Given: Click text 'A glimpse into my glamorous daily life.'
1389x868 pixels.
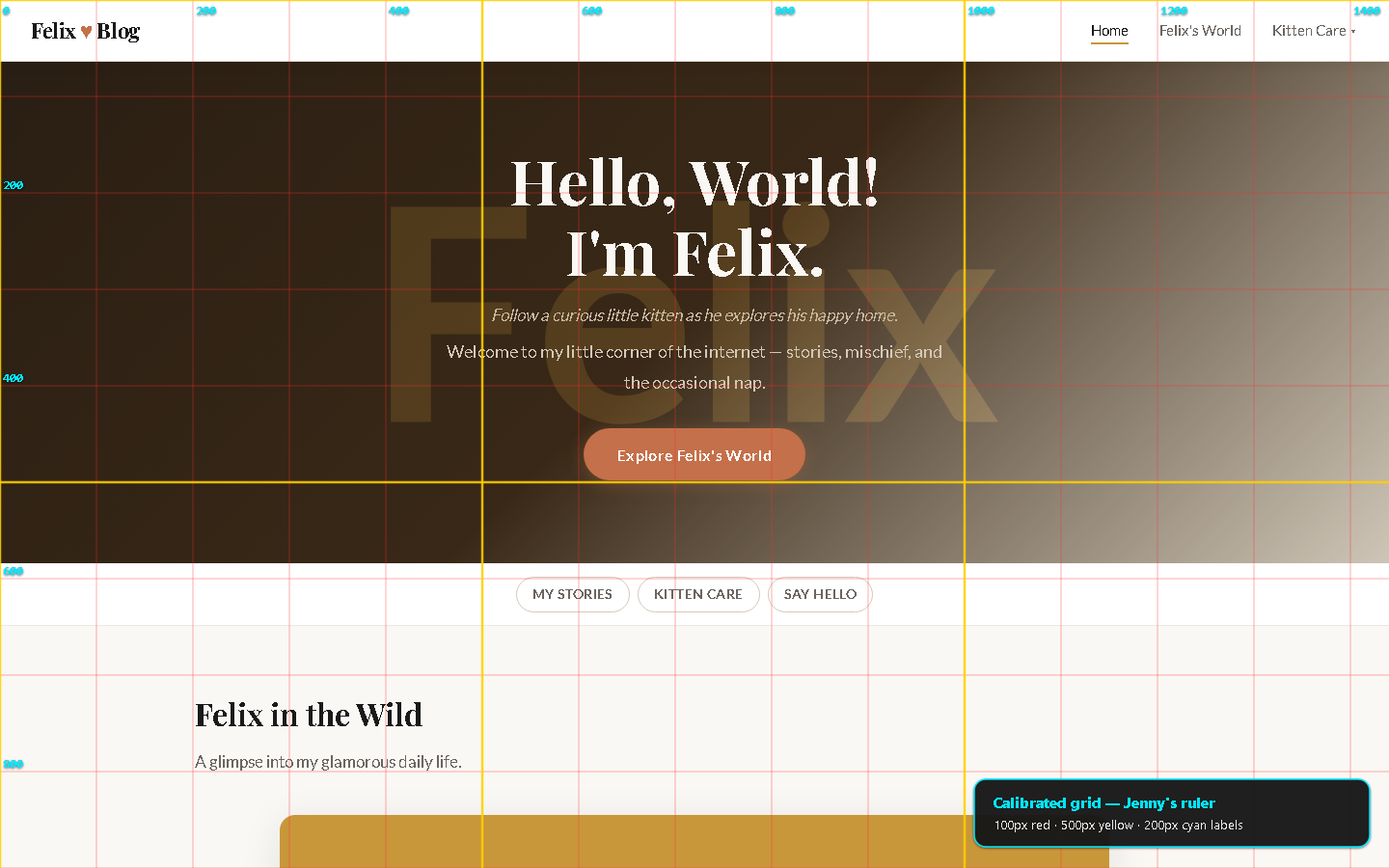Looking at the screenshot, I should (x=328, y=762).
